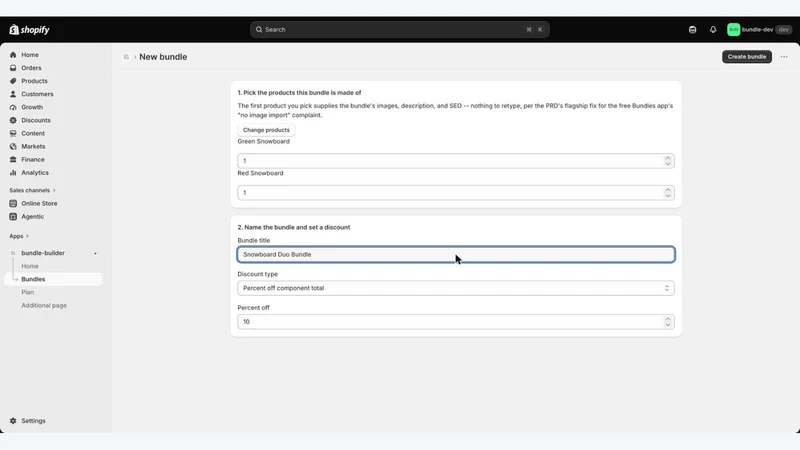
Task: Go to Markets in the sidebar
Action: pos(33,146)
